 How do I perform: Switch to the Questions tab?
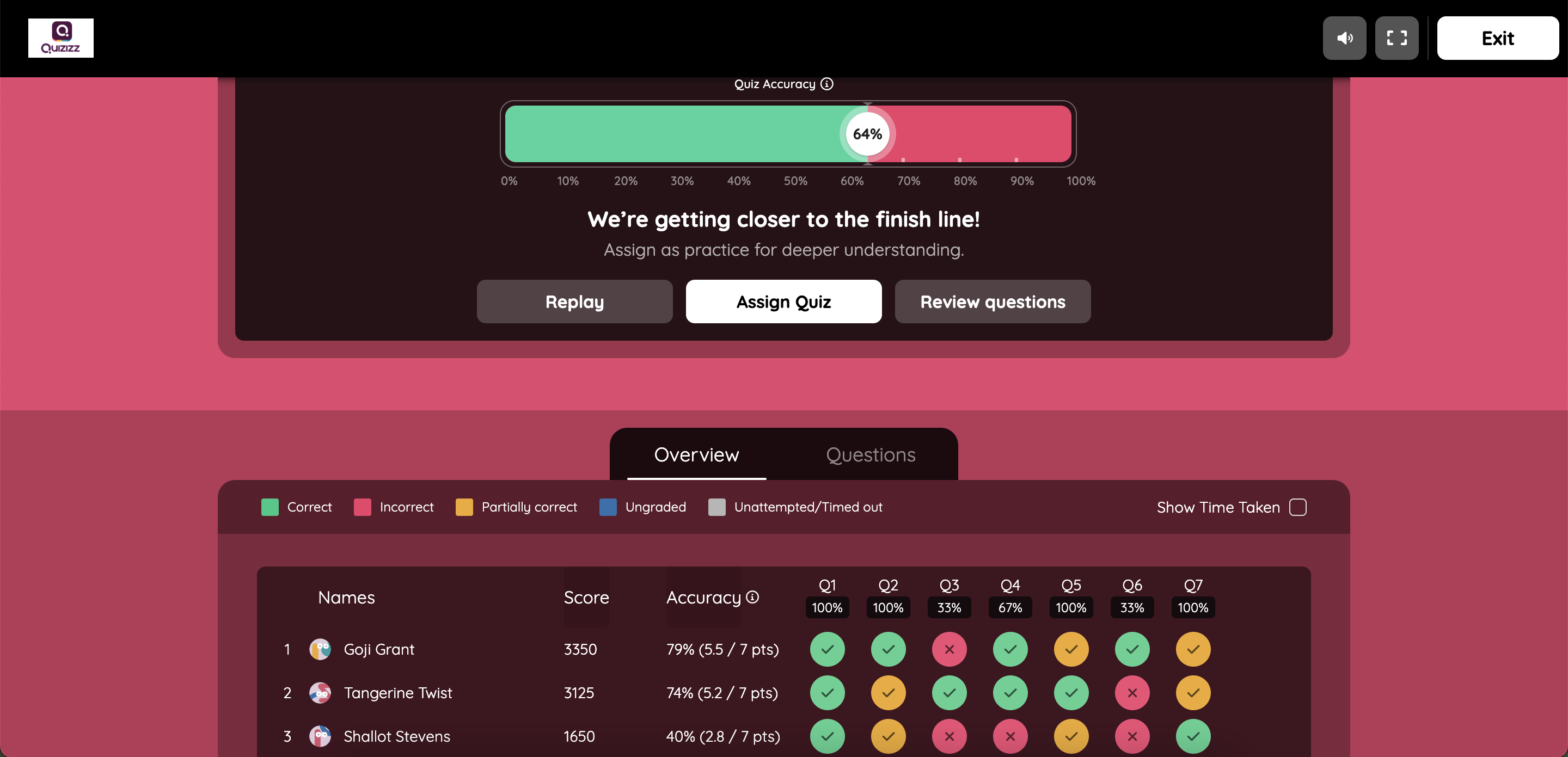pos(871,454)
